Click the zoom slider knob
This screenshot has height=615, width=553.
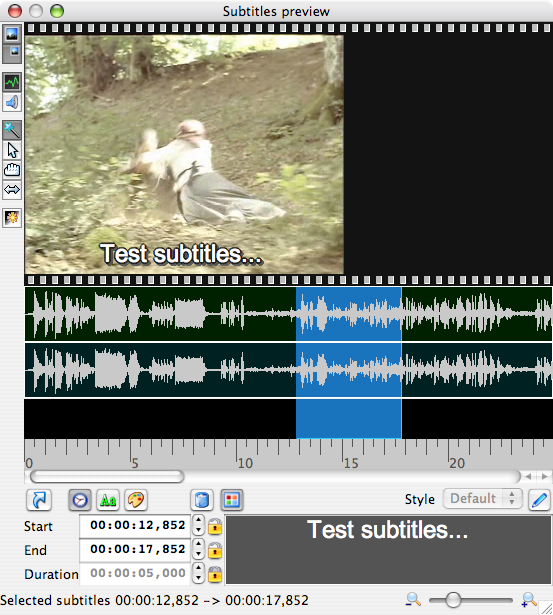[453, 600]
